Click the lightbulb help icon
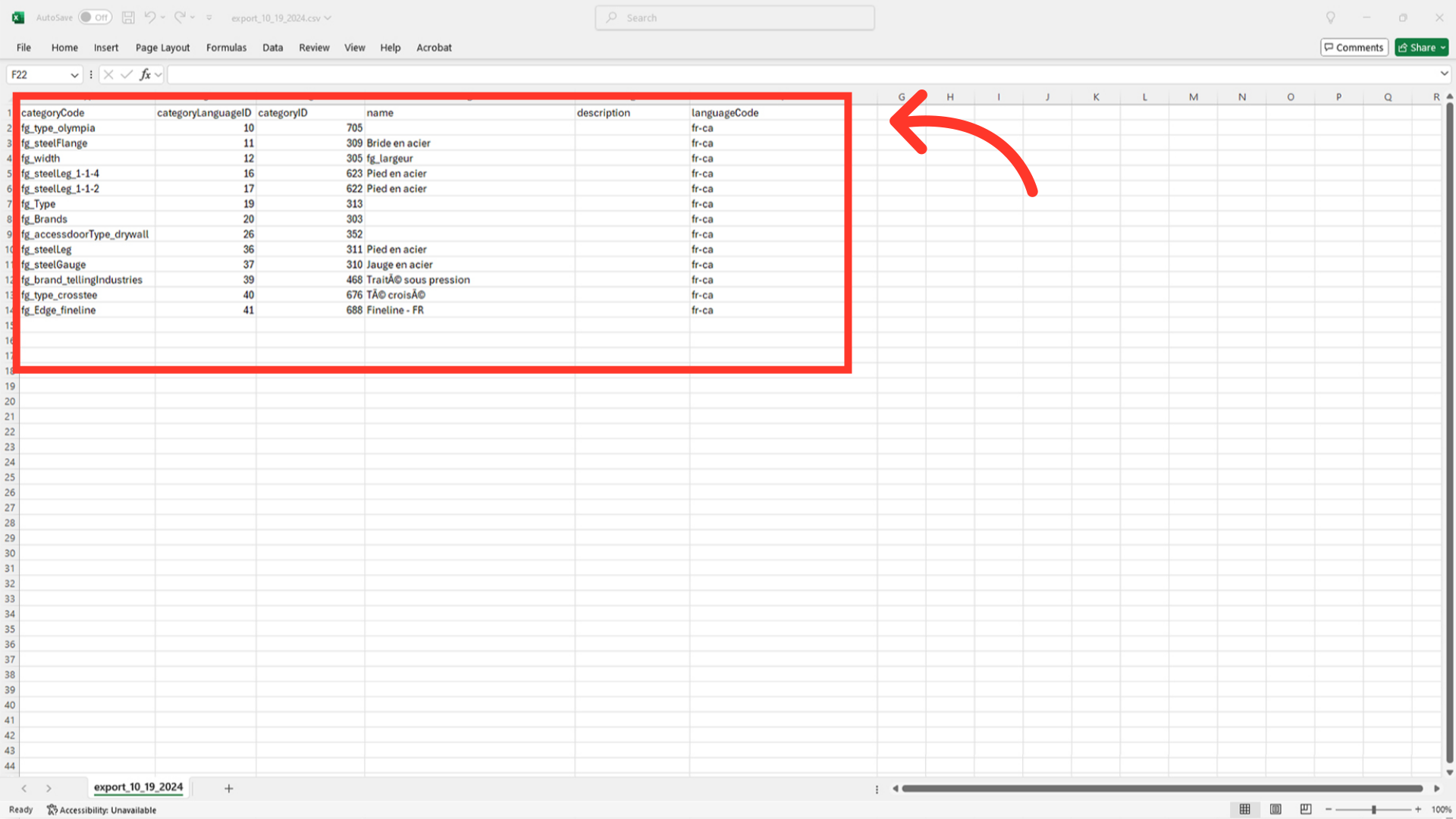 (x=1330, y=17)
